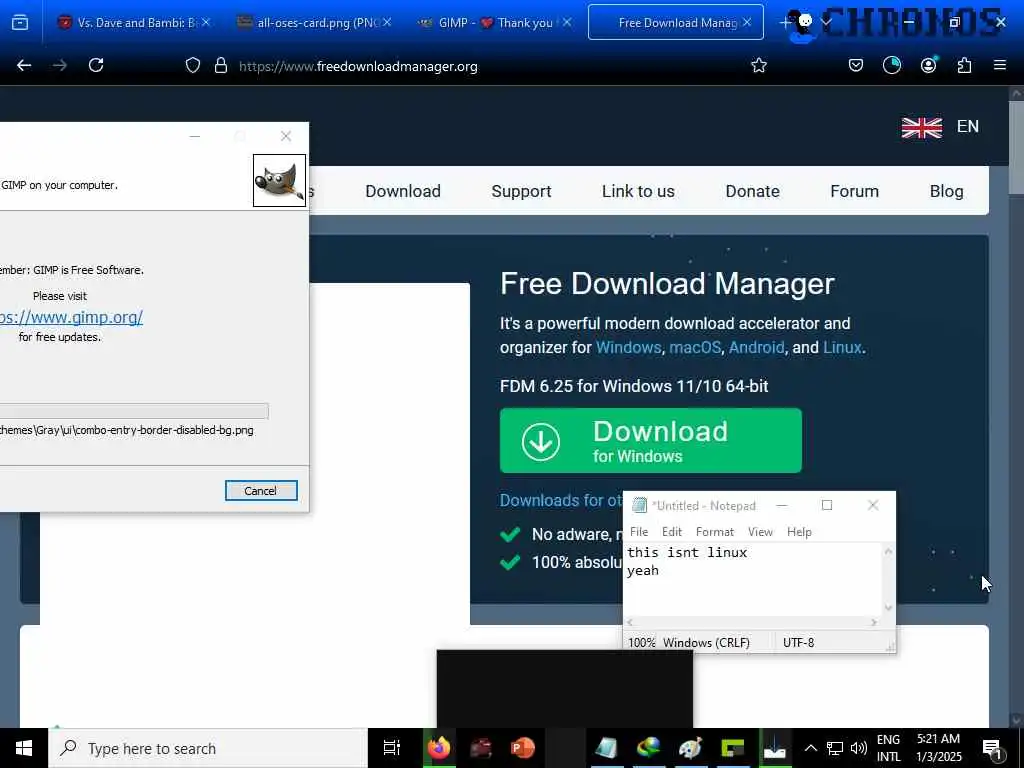This screenshot has height=768, width=1024.
Task: Click the Windows Start button
Action: 24,748
